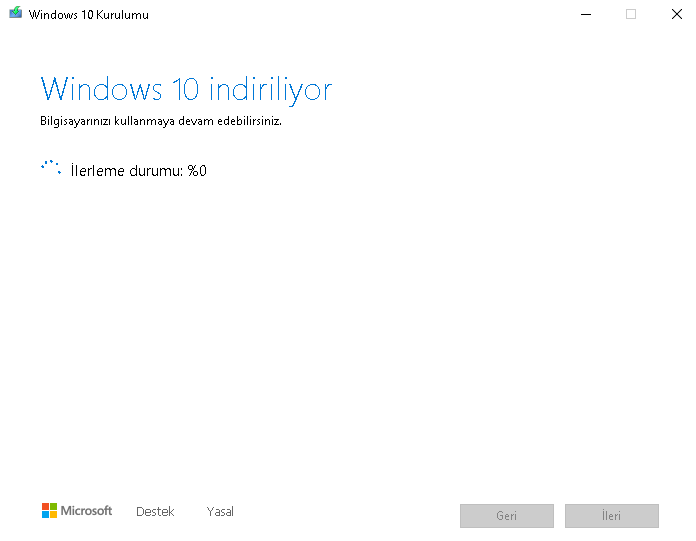This screenshot has height=541, width=696.
Task: Click the Microsoft logo in the footer
Action: click(x=77, y=510)
